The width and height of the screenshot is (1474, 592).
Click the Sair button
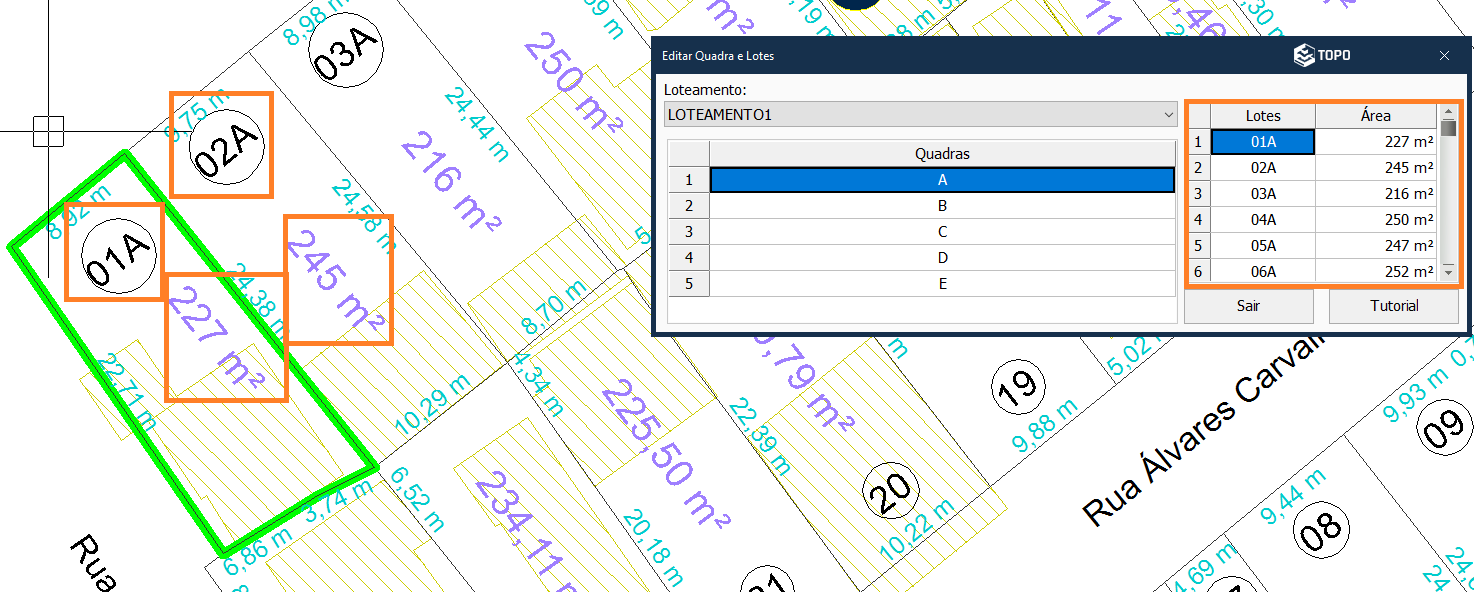point(1248,306)
